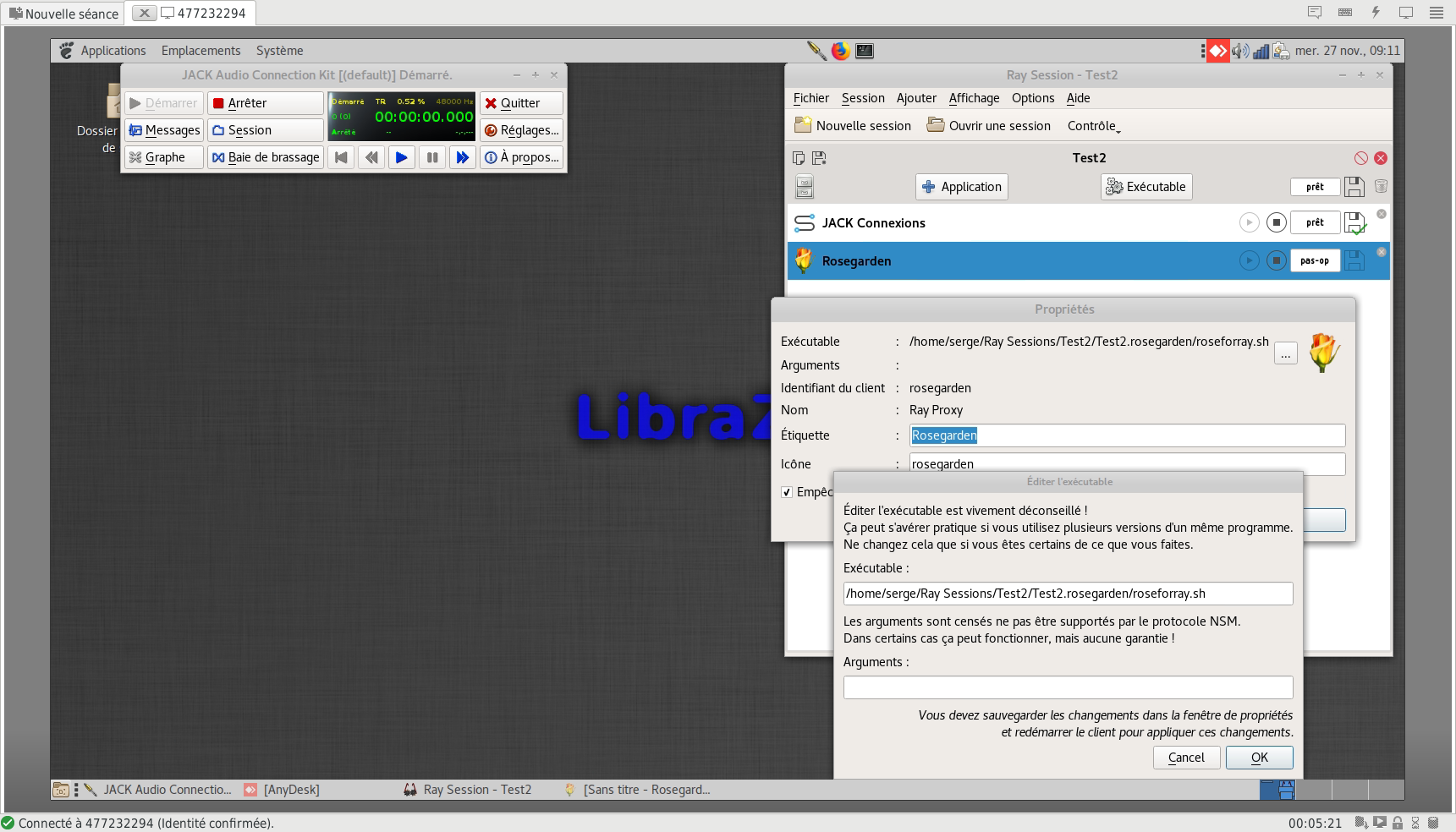Image resolution: width=1456 pixels, height=832 pixels.
Task: Start the Rosegarden client
Action: (x=1249, y=260)
